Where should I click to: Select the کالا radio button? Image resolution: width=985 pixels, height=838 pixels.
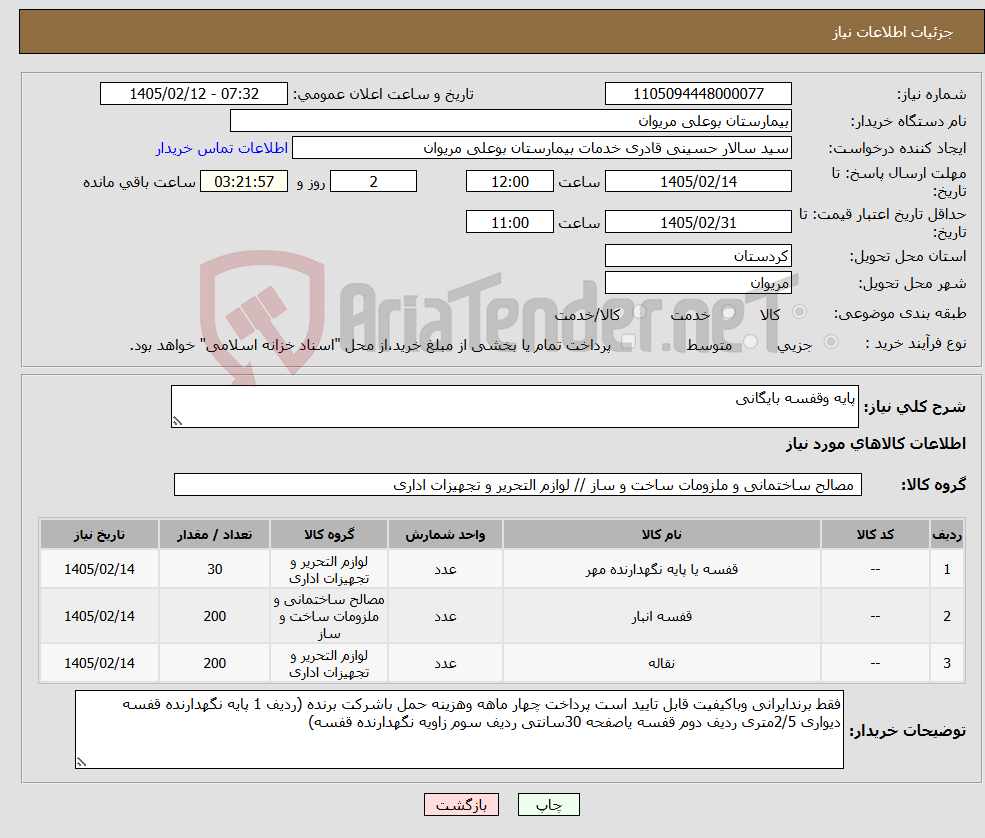click(x=800, y=312)
